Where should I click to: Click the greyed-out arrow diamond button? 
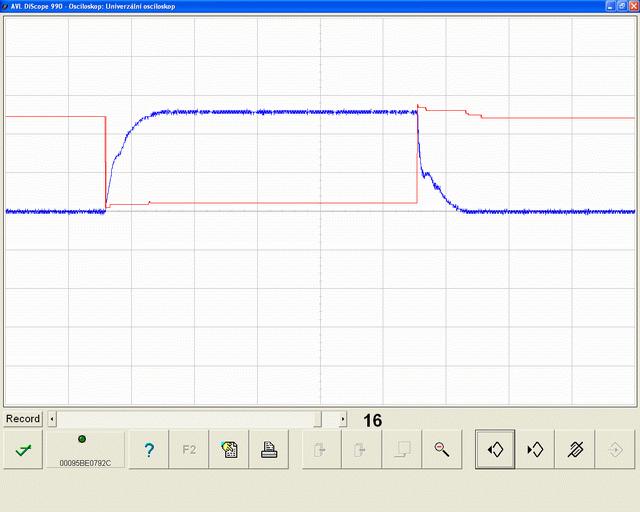615,450
